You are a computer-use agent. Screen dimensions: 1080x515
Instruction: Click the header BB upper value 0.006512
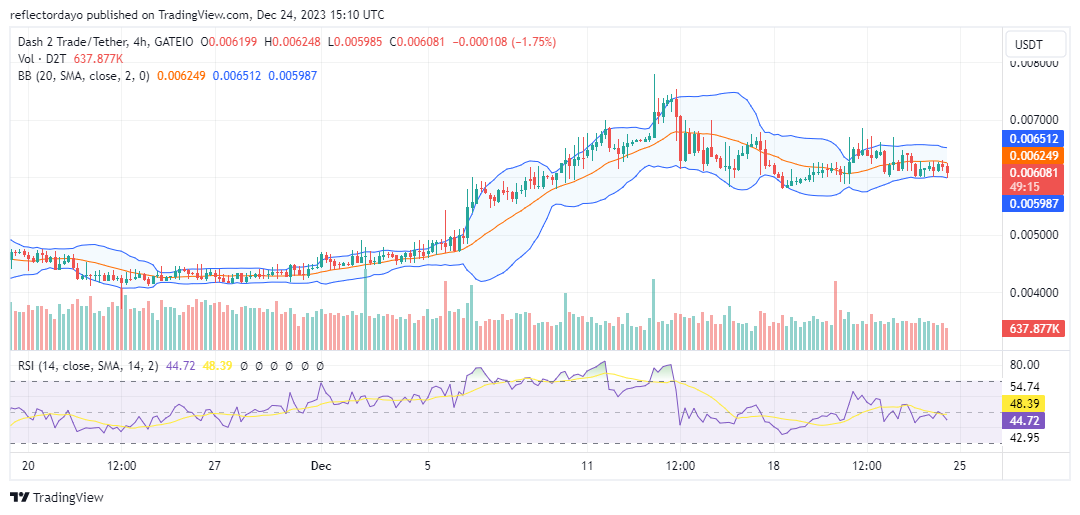pyautogui.click(x=237, y=76)
